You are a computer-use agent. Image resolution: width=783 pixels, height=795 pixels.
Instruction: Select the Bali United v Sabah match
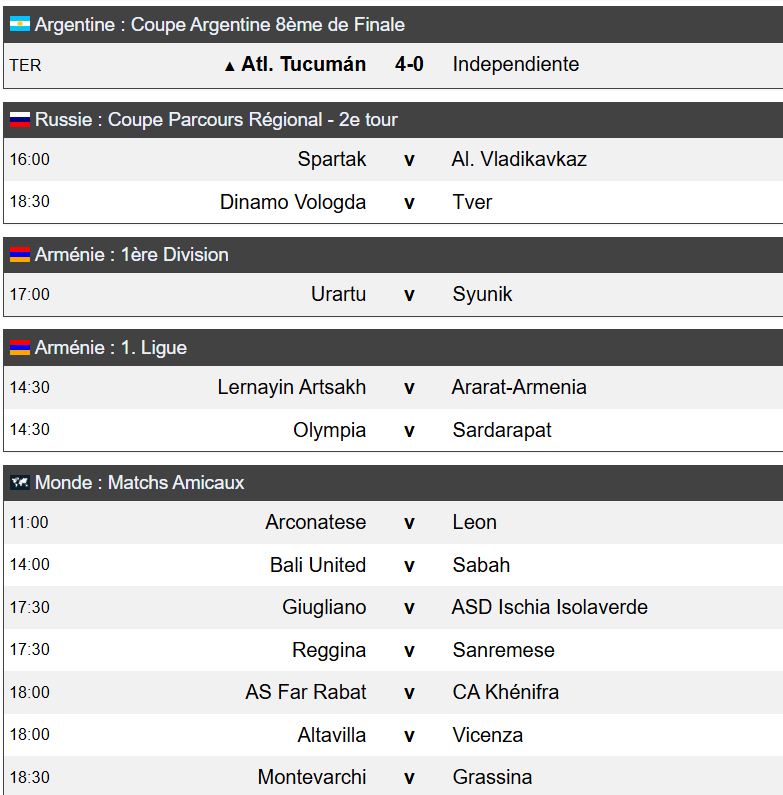click(x=393, y=565)
